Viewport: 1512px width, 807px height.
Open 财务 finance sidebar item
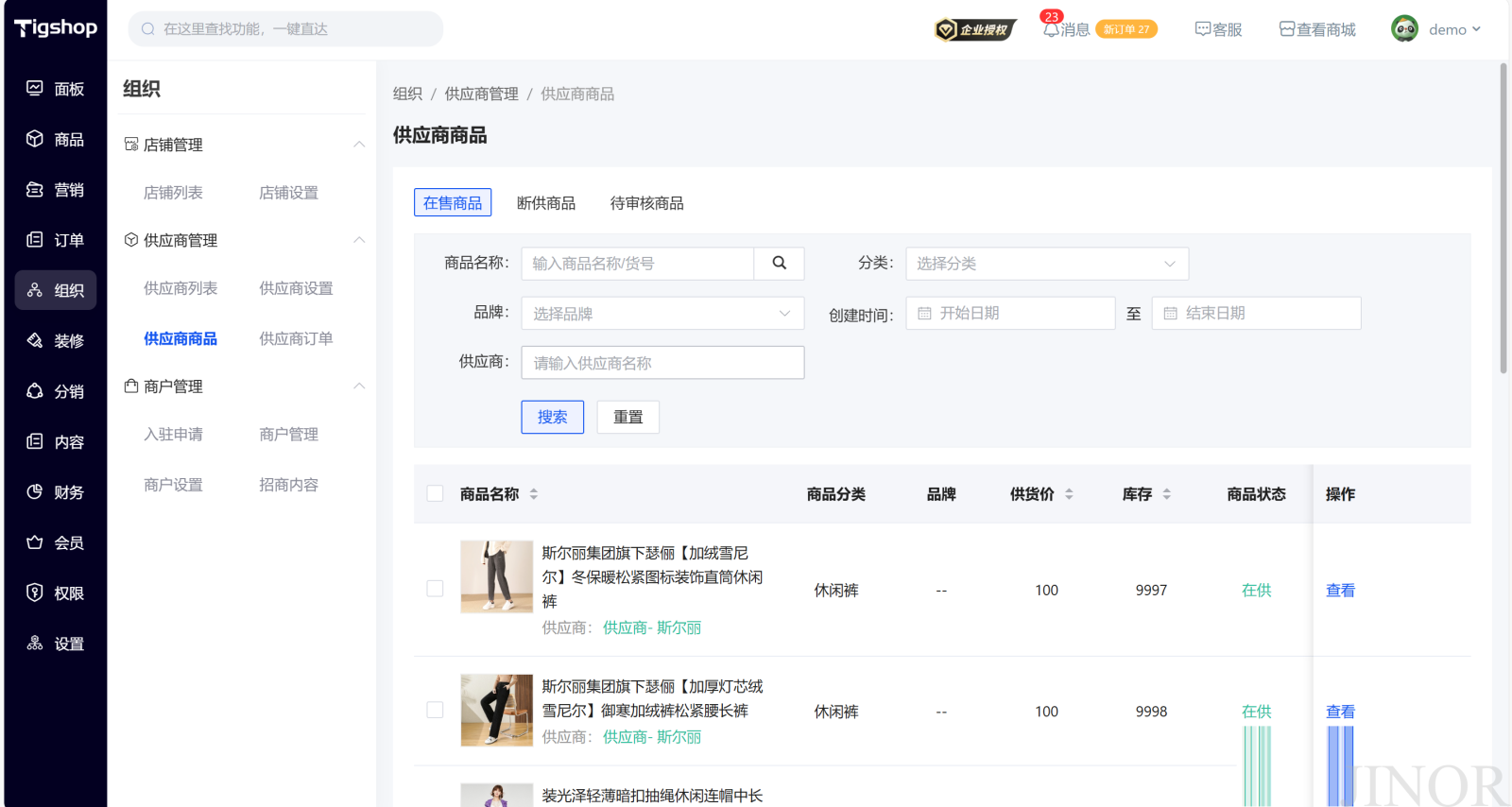pos(55,492)
